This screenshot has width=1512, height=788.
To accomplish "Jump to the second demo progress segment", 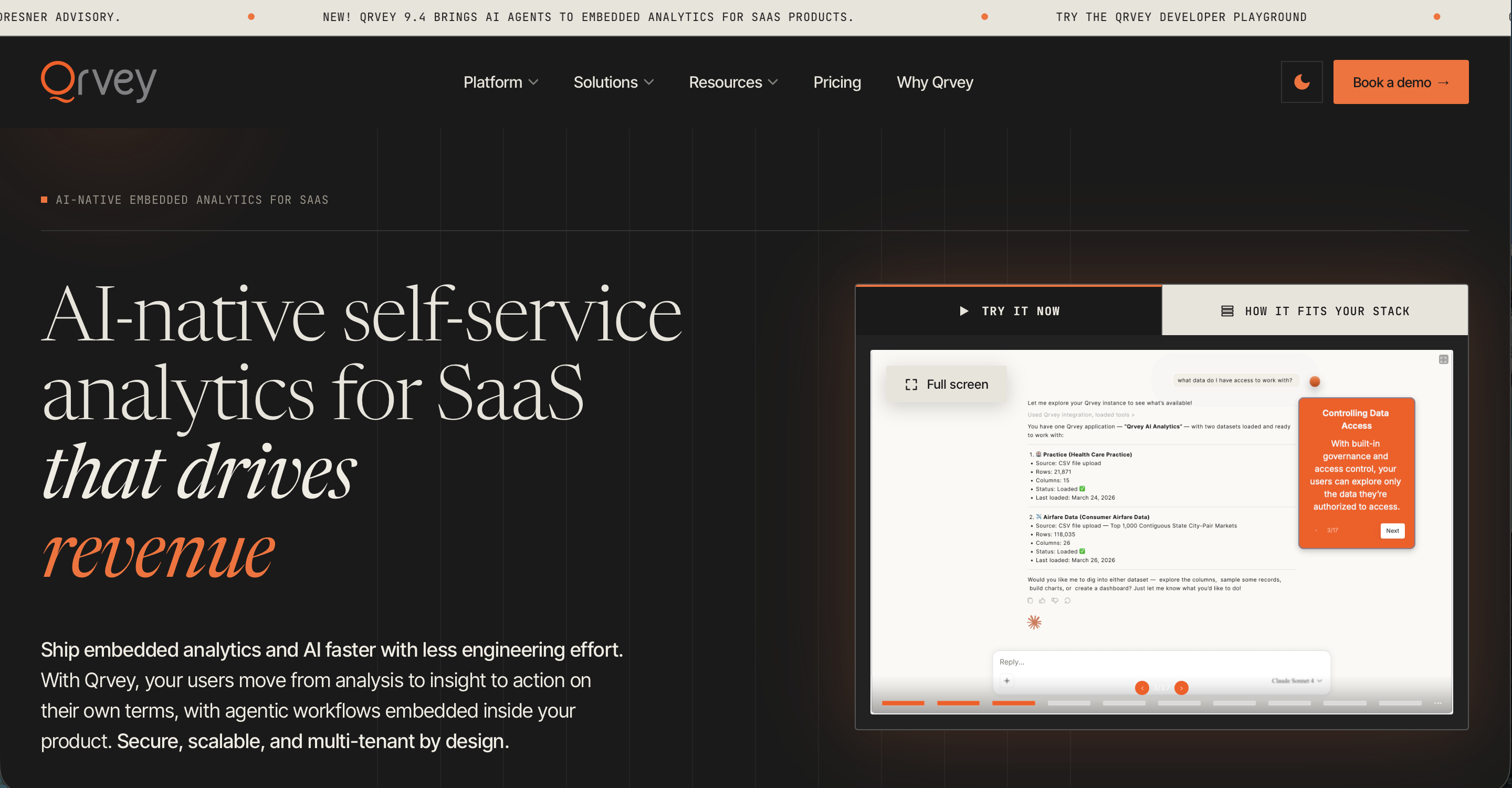I will coord(958,703).
